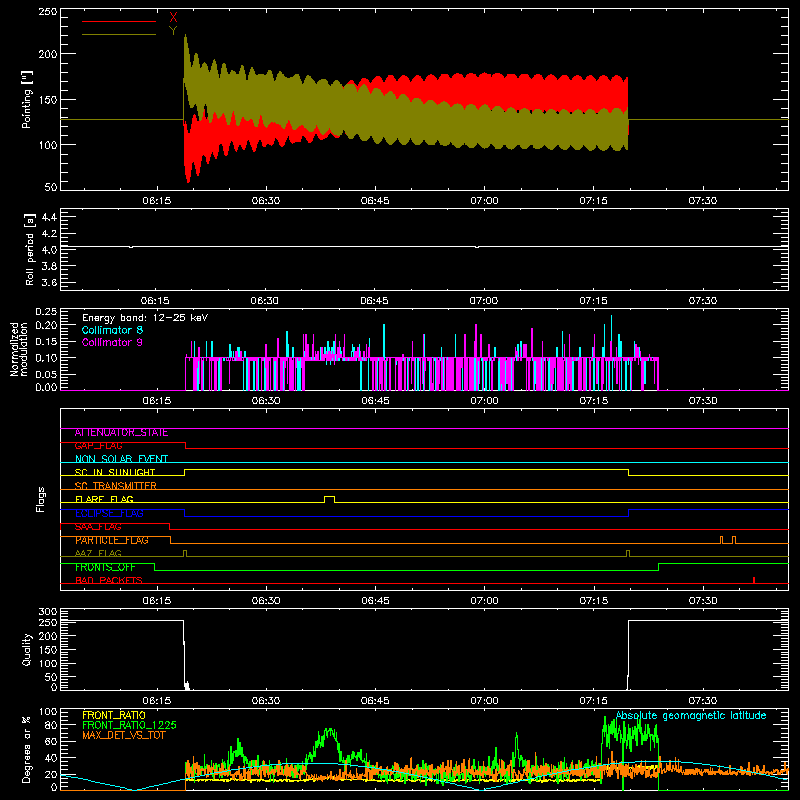
Task: Click the 250 tick label on Pointing axis
Action: coord(47,12)
